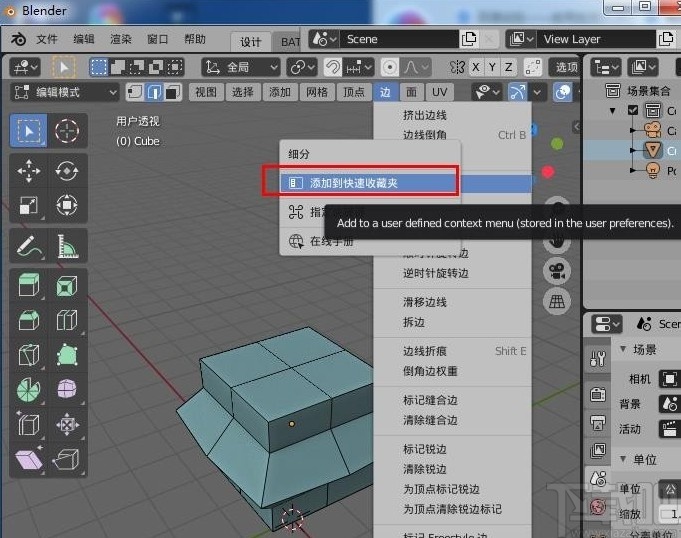Click 添加到快速收藏夹 in the context menu
Image resolution: width=681 pixels, height=538 pixels.
[368, 183]
